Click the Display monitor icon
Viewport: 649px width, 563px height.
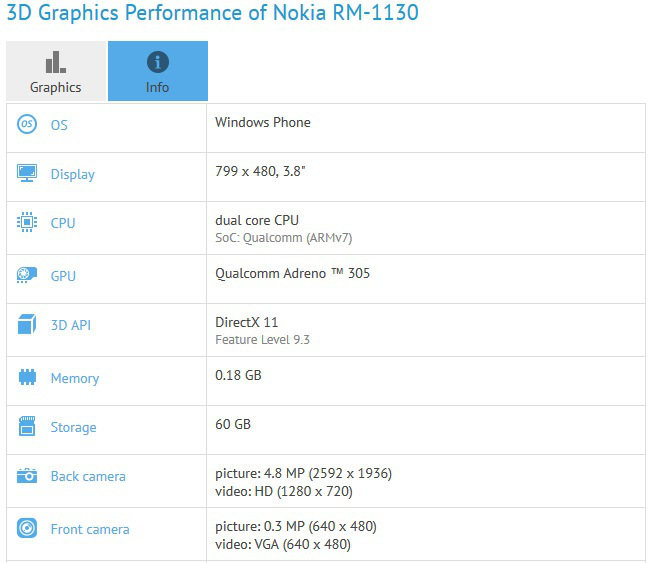pyautogui.click(x=27, y=174)
